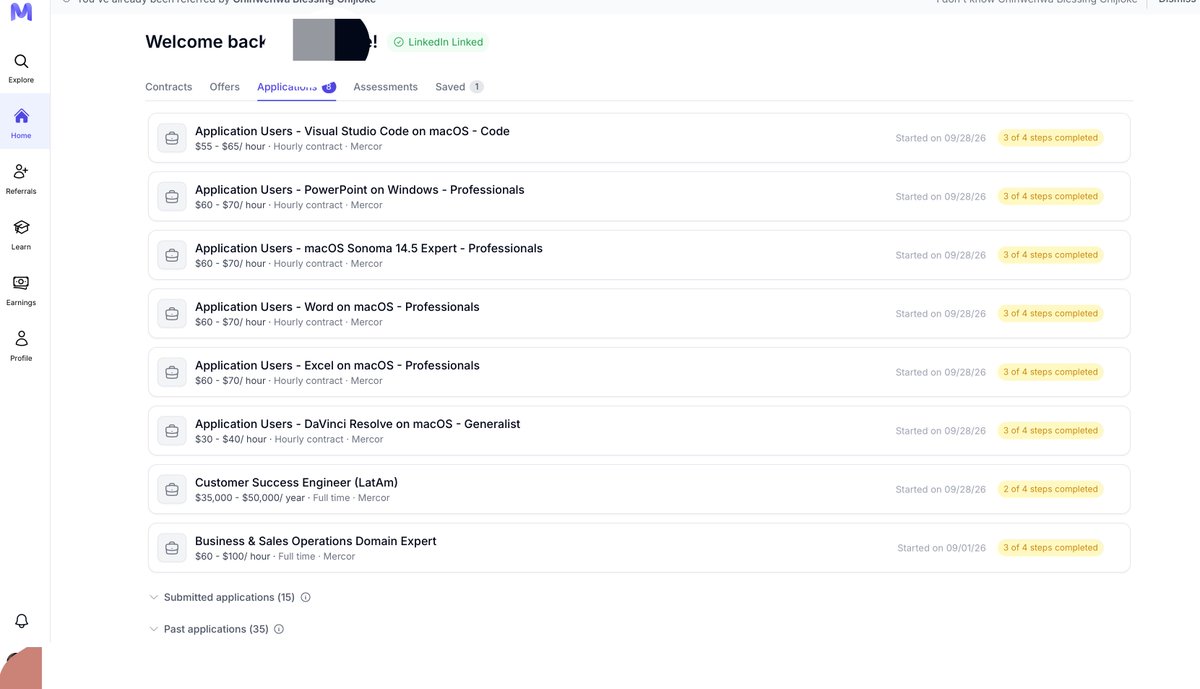Click briefcase icon for Word on macOS application
Image resolution: width=1200 pixels, height=689 pixels.
[172, 314]
